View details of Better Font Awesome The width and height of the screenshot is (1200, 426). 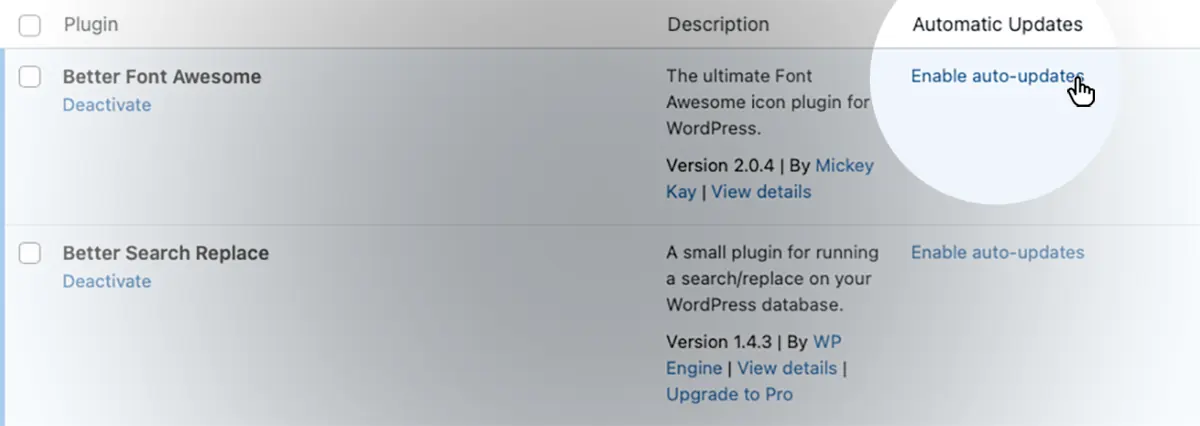pos(761,192)
